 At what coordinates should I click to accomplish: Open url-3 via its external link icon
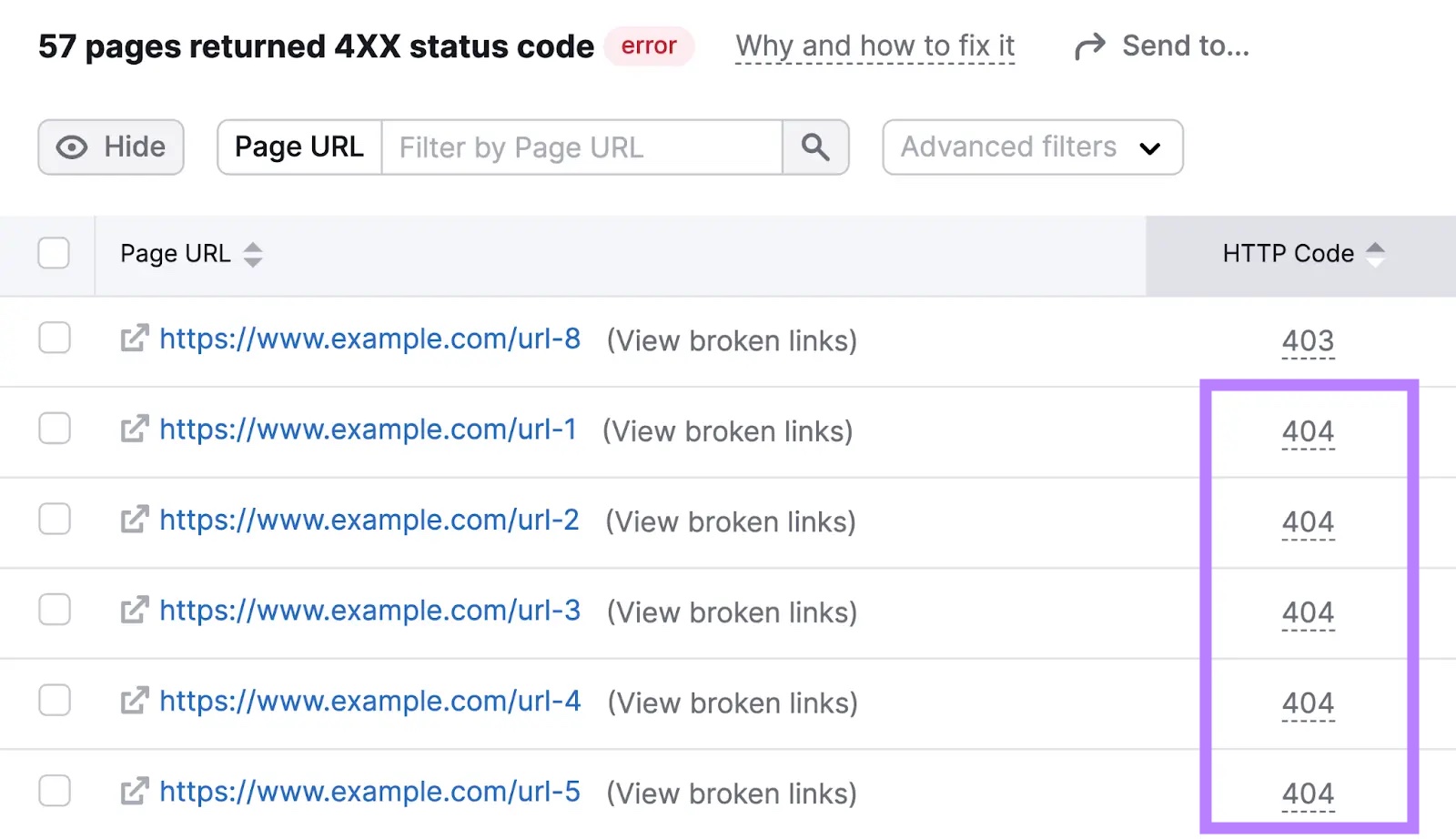coord(133,611)
